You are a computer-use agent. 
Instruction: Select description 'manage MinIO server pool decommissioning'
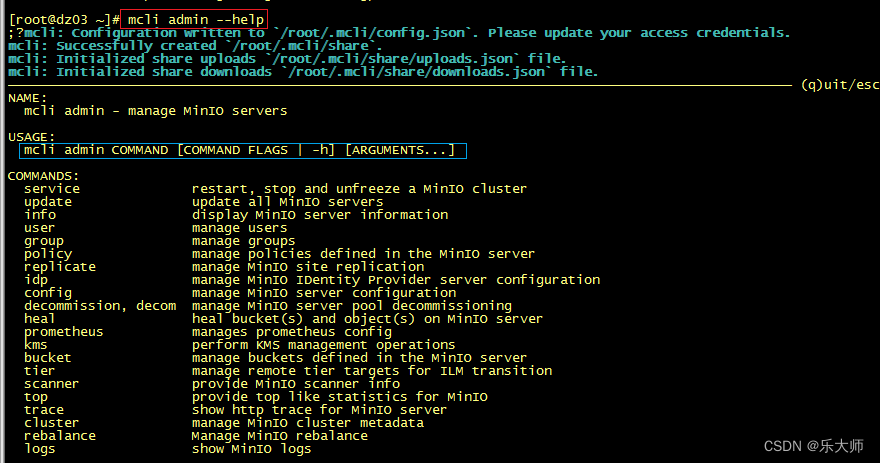click(351, 306)
